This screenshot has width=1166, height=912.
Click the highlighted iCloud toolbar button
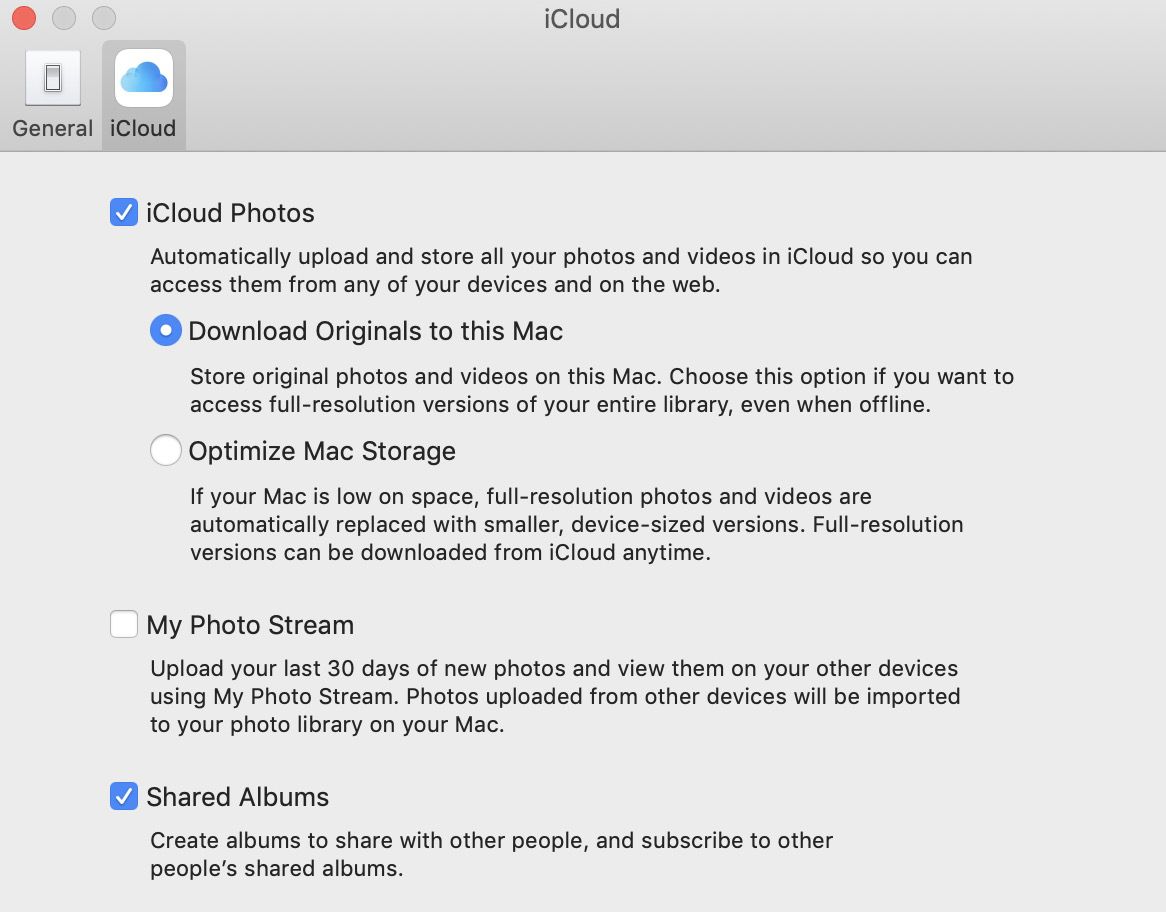pos(142,92)
